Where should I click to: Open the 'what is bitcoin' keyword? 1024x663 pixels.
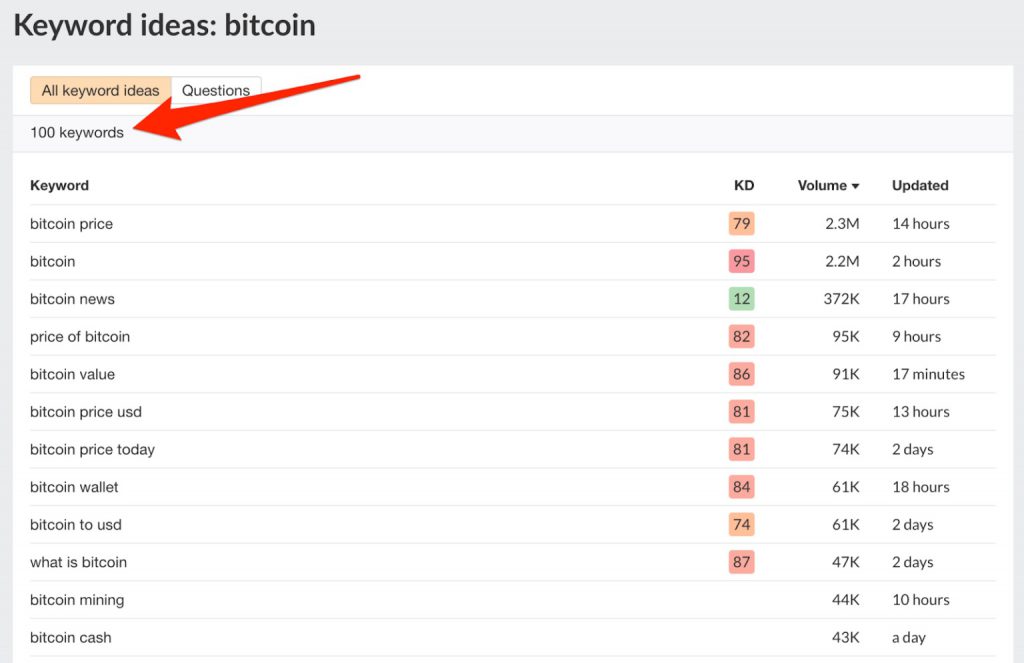(78, 562)
